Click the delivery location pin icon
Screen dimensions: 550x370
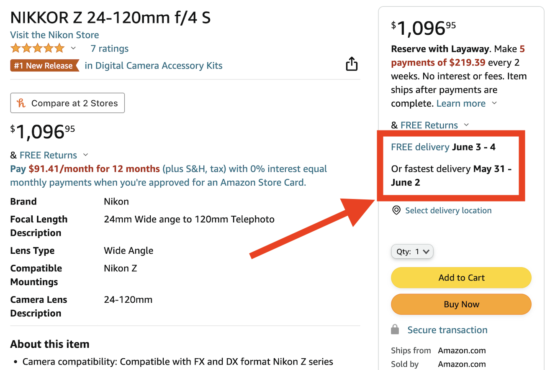coord(396,210)
